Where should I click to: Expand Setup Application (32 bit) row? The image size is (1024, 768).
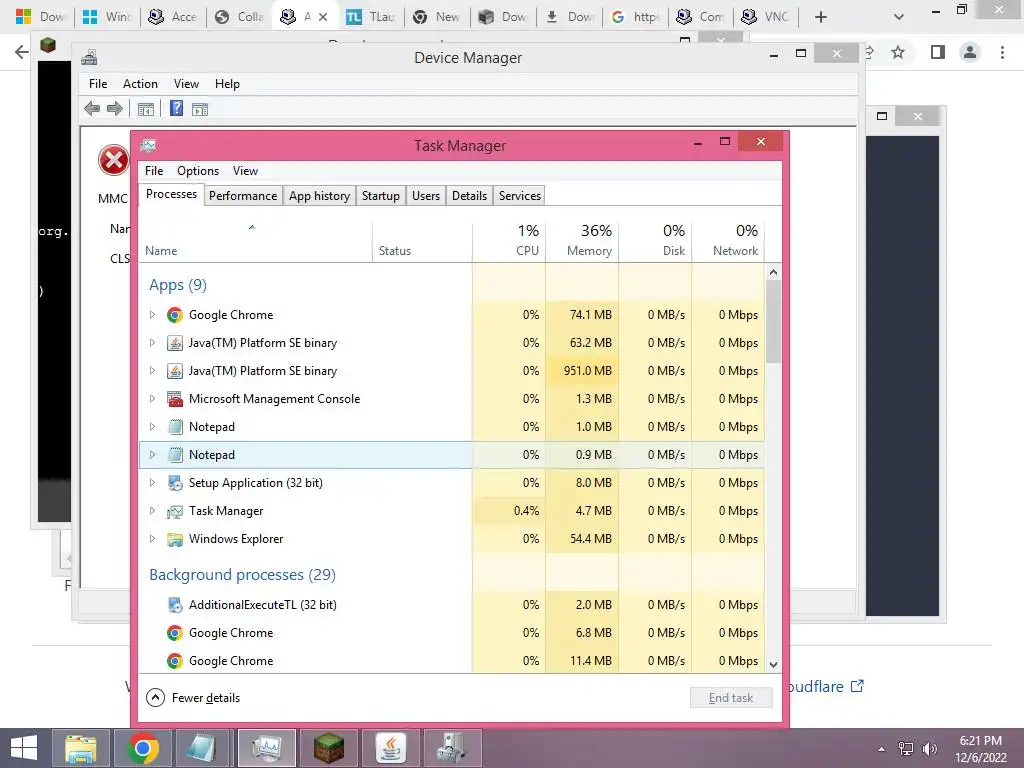coord(152,483)
